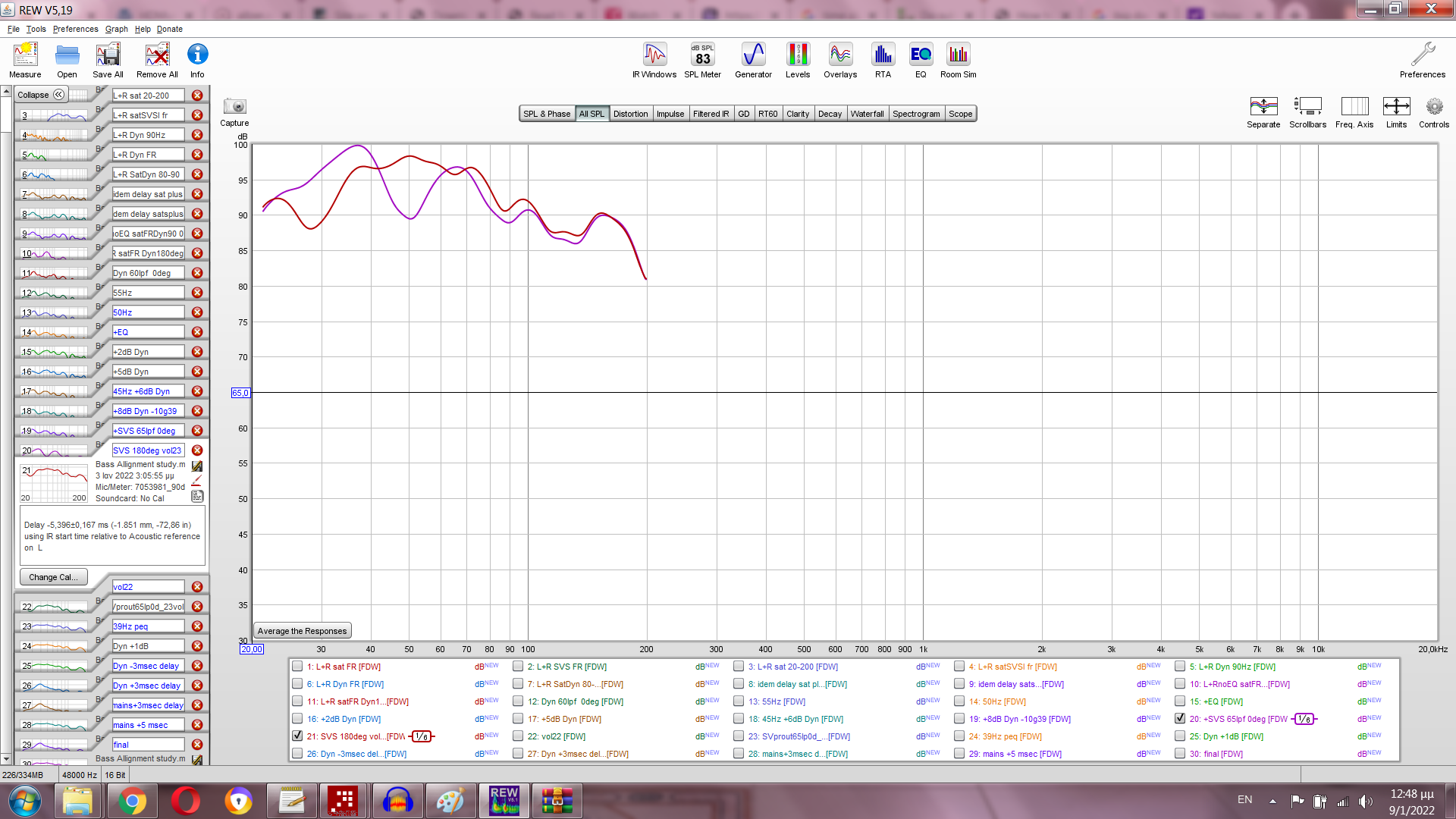Open the Graph menu
Screen dimensions: 1456x819
[116, 29]
